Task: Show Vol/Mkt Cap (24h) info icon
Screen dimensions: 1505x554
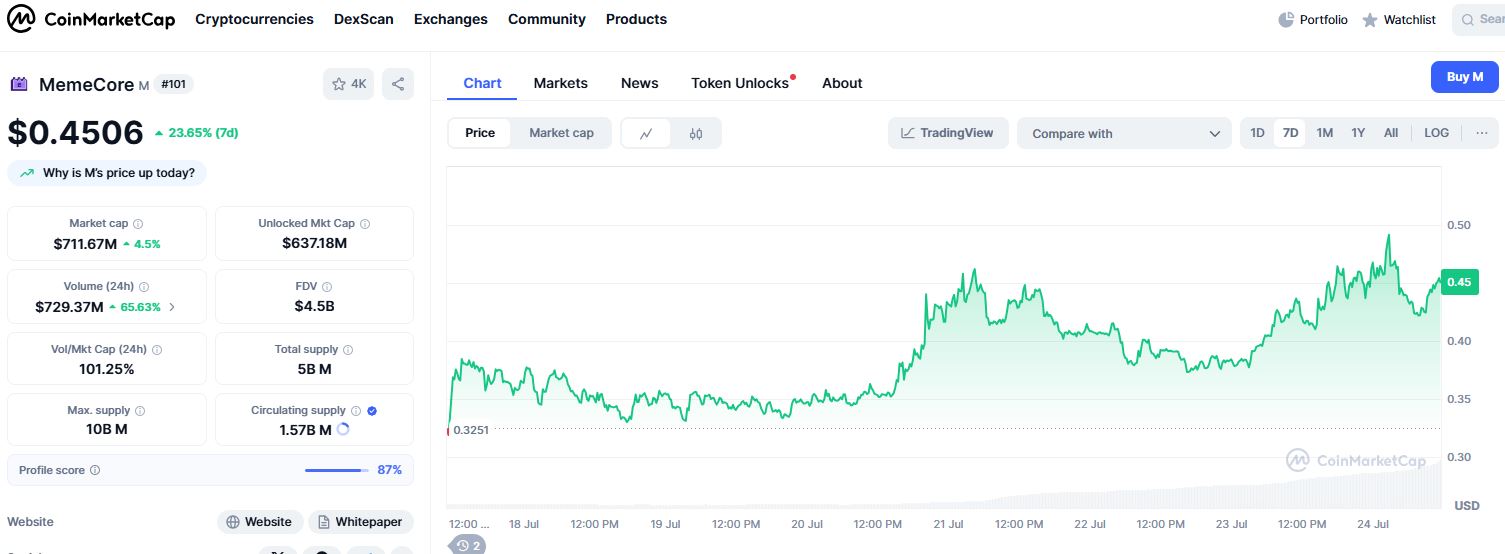Action: click(157, 350)
